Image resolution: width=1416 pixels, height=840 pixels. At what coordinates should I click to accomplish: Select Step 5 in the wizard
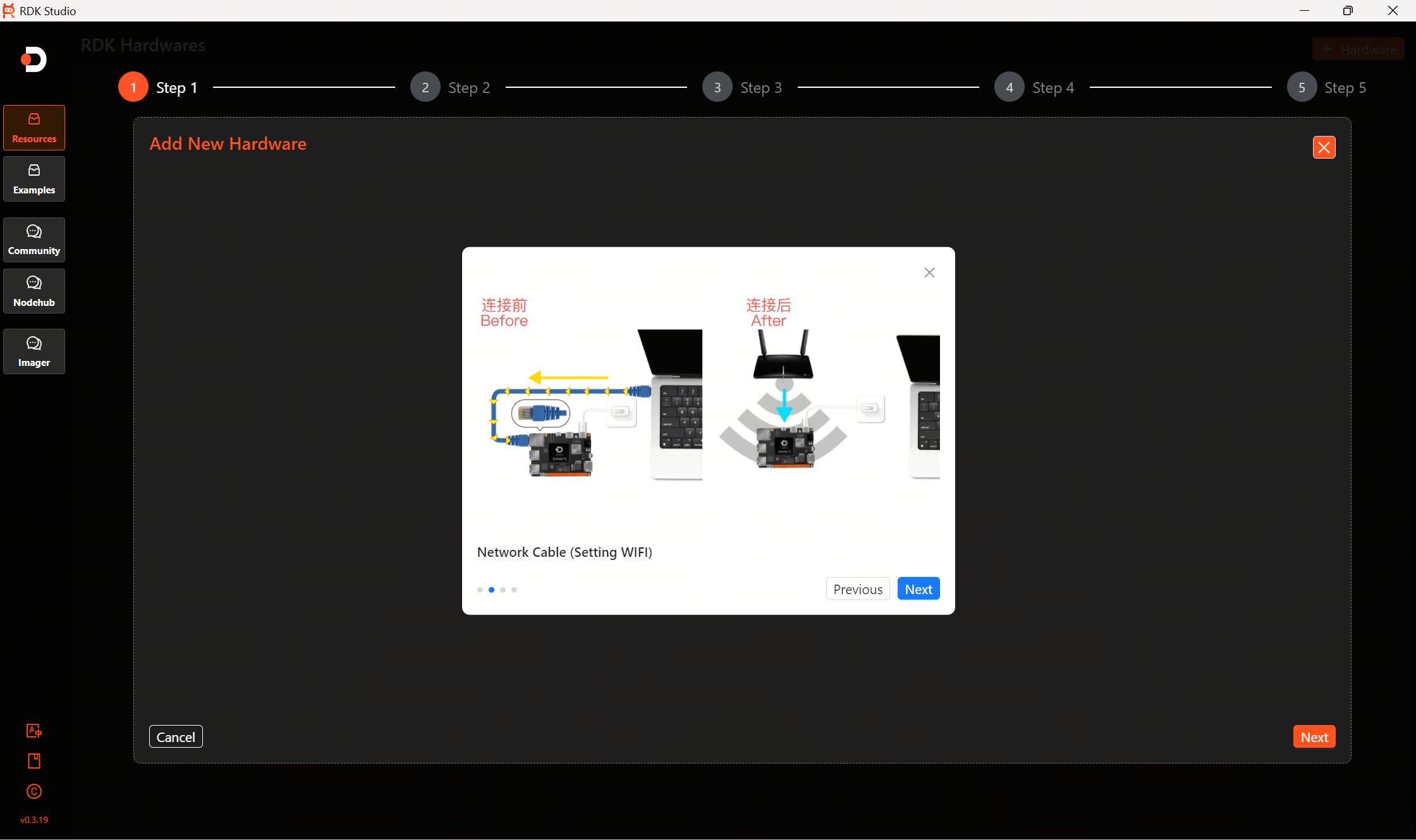pos(1302,87)
